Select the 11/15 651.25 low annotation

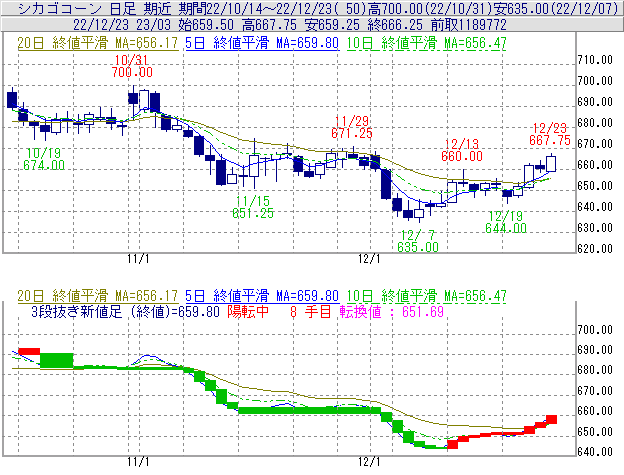point(253,207)
